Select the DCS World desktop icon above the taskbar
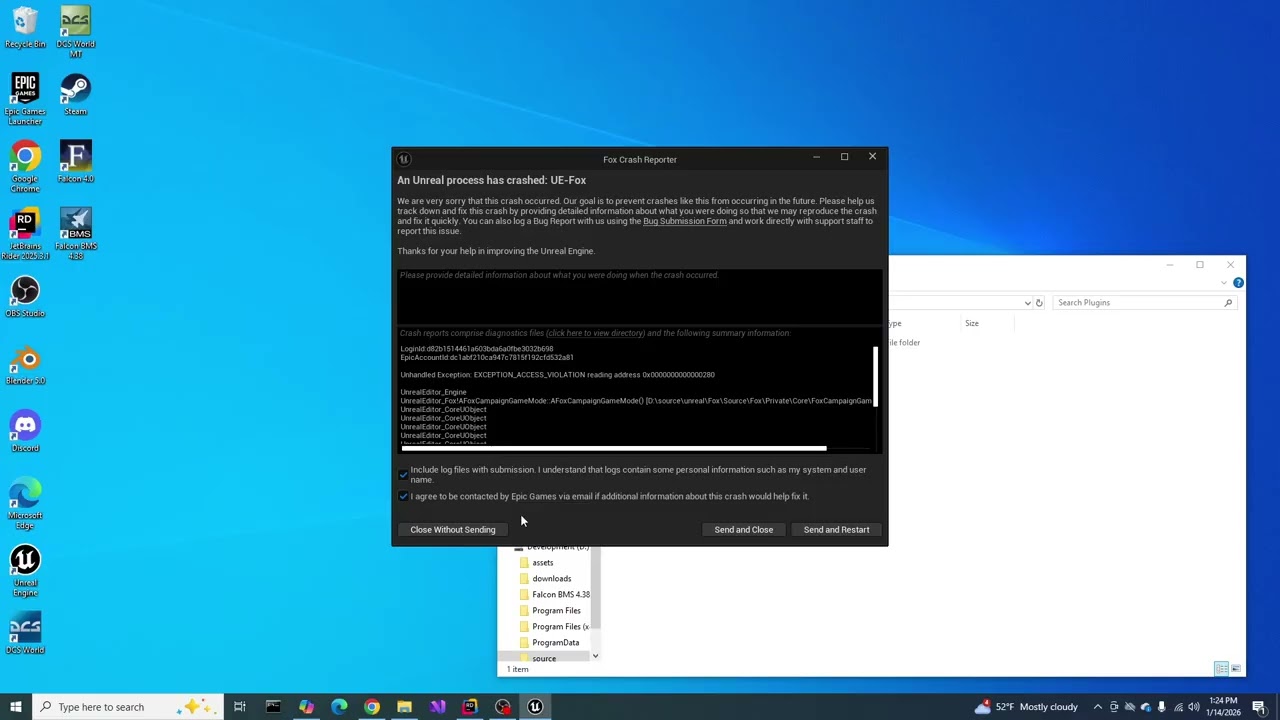The image size is (1280, 720). [25, 634]
